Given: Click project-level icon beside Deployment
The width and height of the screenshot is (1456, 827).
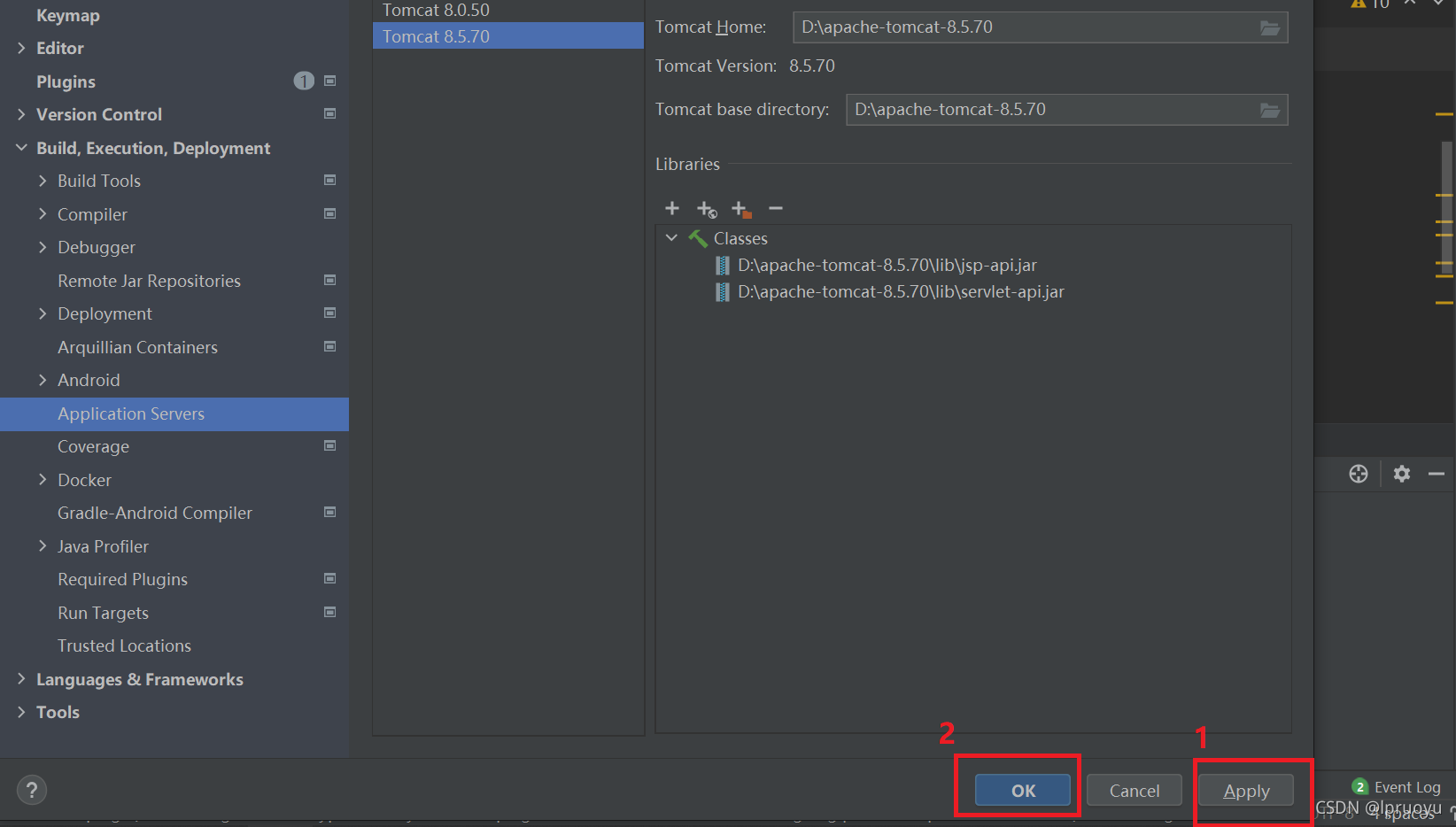Looking at the screenshot, I should (x=330, y=313).
